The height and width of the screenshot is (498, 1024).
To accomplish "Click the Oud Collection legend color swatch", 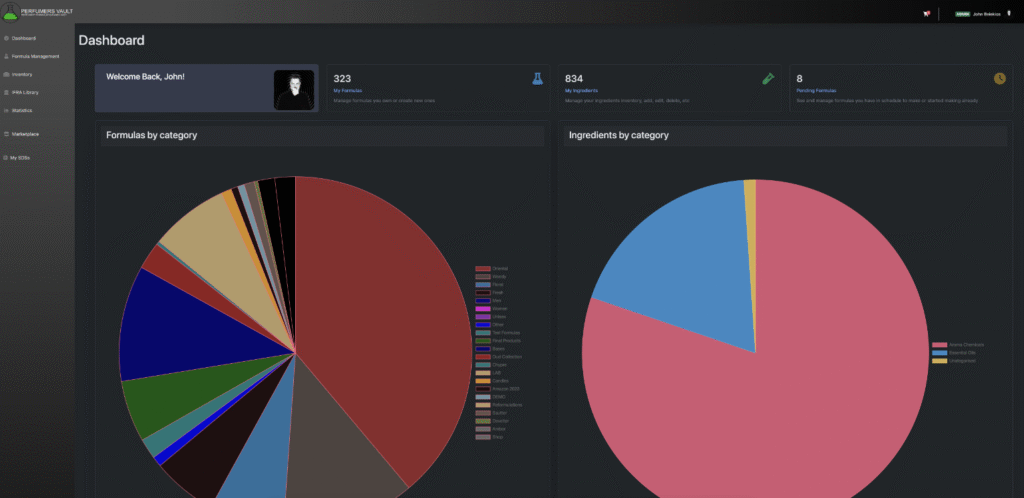I will point(483,357).
